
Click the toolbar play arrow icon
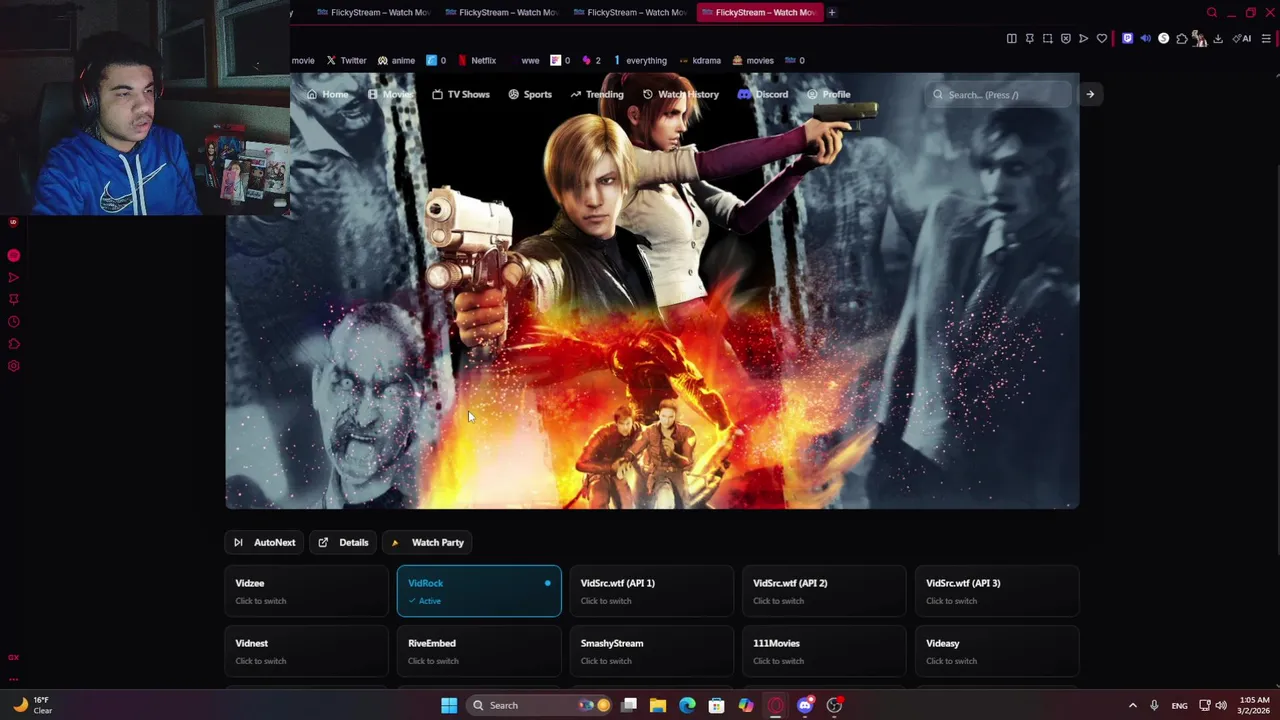(x=1083, y=39)
